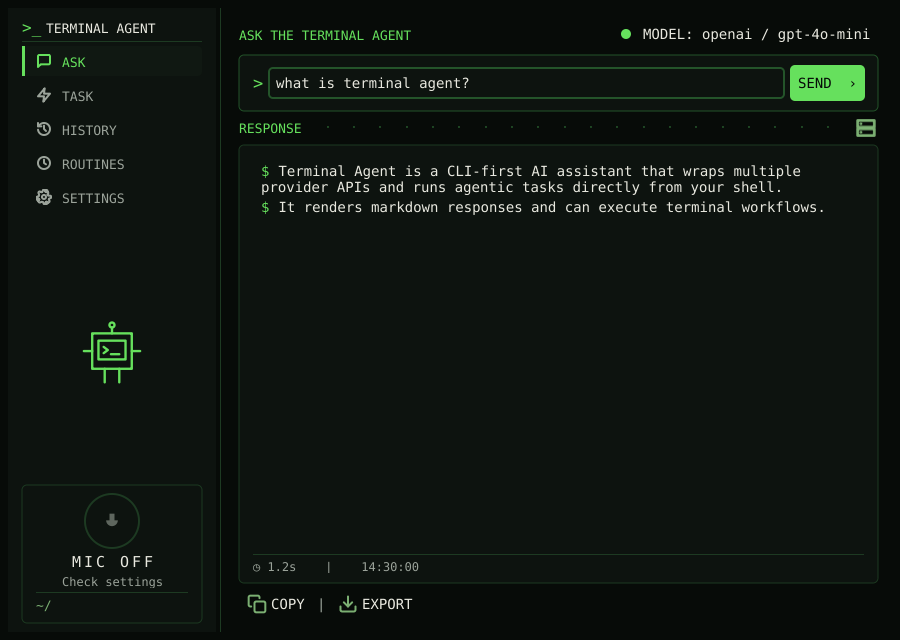This screenshot has width=900, height=640.
Task: Toggle the response layout view icon
Action: [x=866, y=128]
